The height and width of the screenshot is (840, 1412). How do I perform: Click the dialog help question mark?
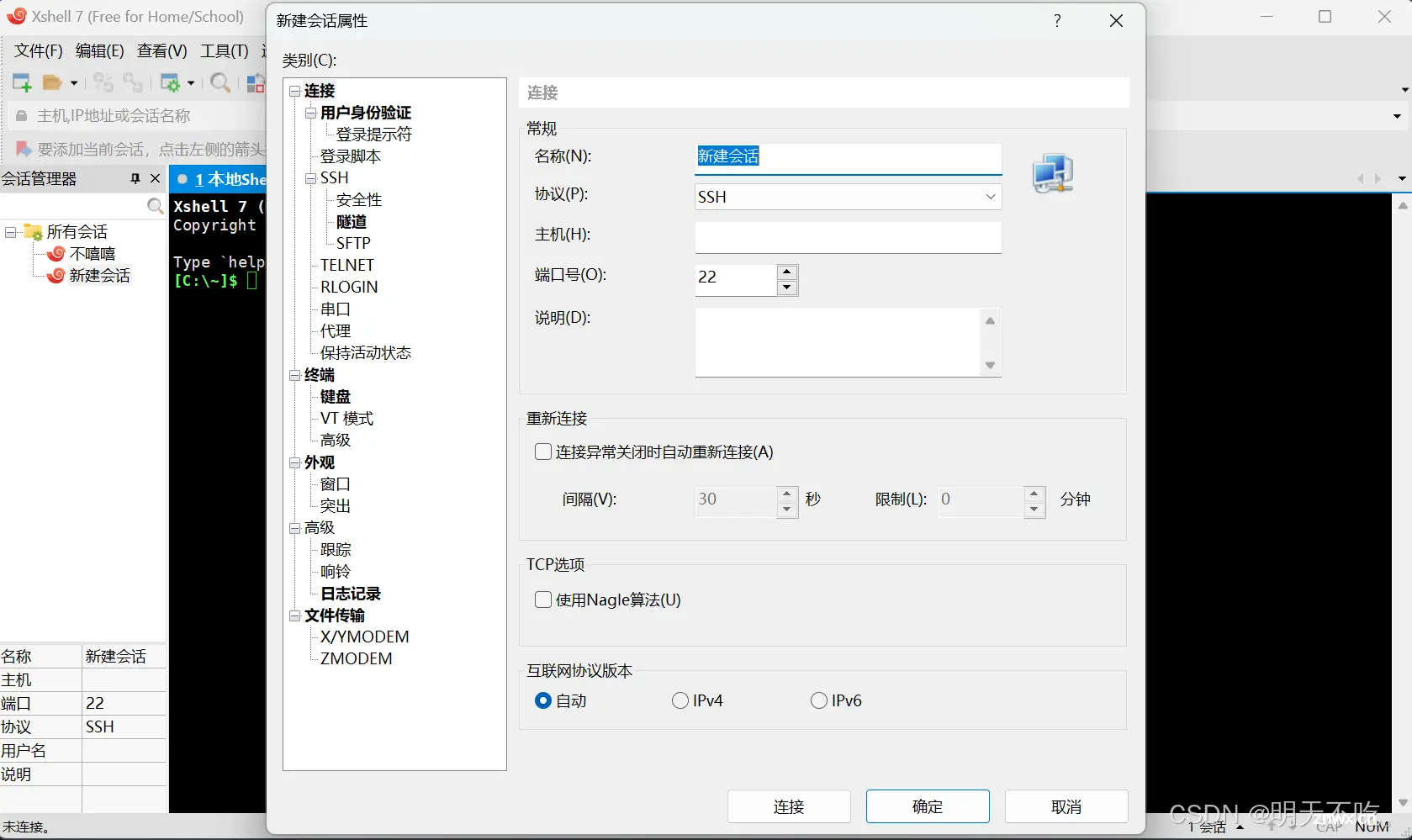coord(1057,20)
